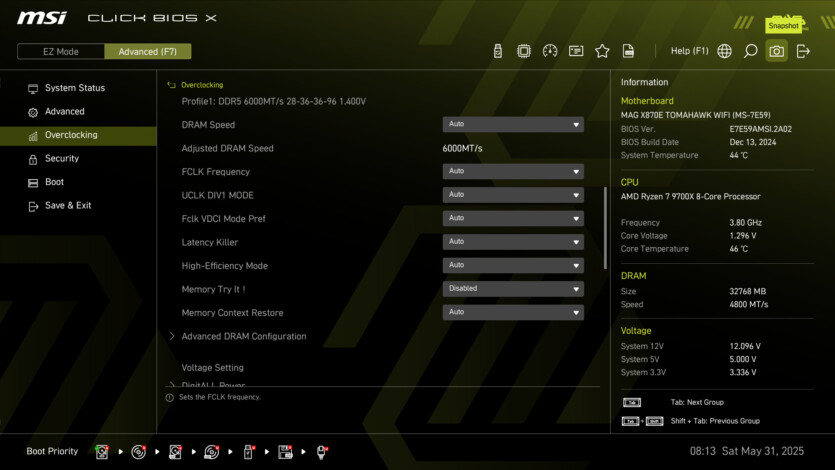Image resolution: width=835 pixels, height=470 pixels.
Task: Switch to Advanced (F7) mode
Action: (x=148, y=52)
